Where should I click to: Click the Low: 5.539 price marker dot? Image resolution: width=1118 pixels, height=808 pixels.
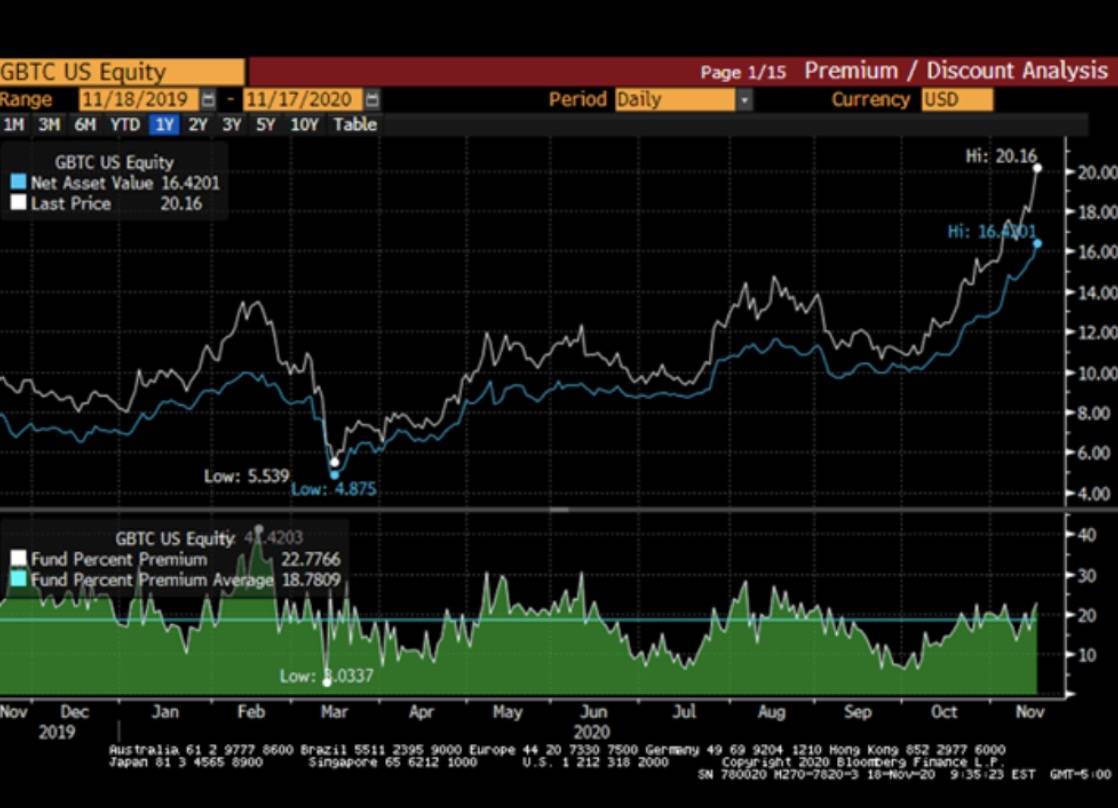(x=334, y=462)
